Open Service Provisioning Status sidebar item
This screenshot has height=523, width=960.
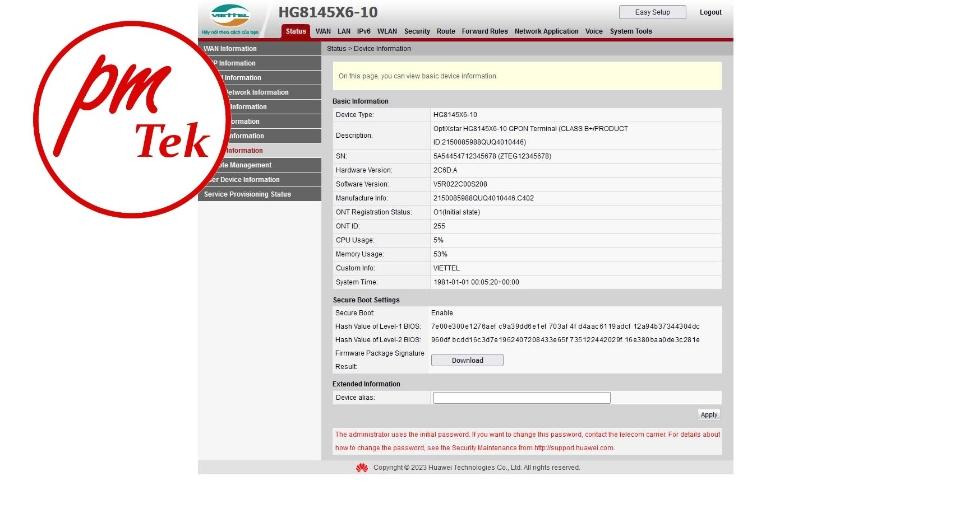coord(260,194)
